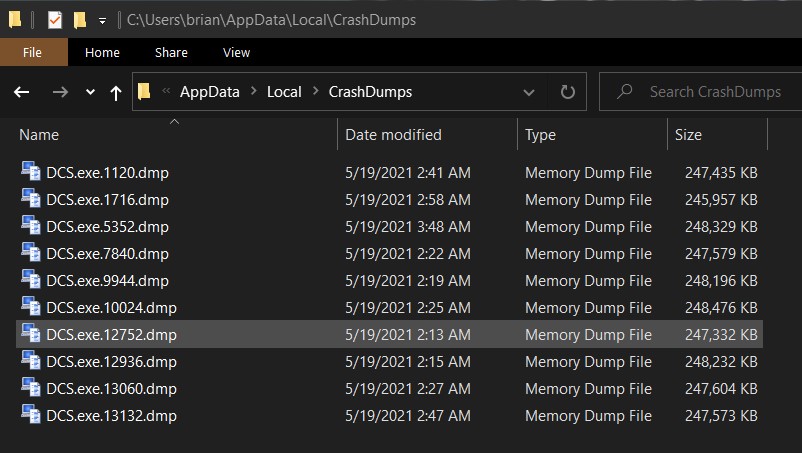Open the File menu
The height and width of the screenshot is (453, 802).
click(33, 52)
